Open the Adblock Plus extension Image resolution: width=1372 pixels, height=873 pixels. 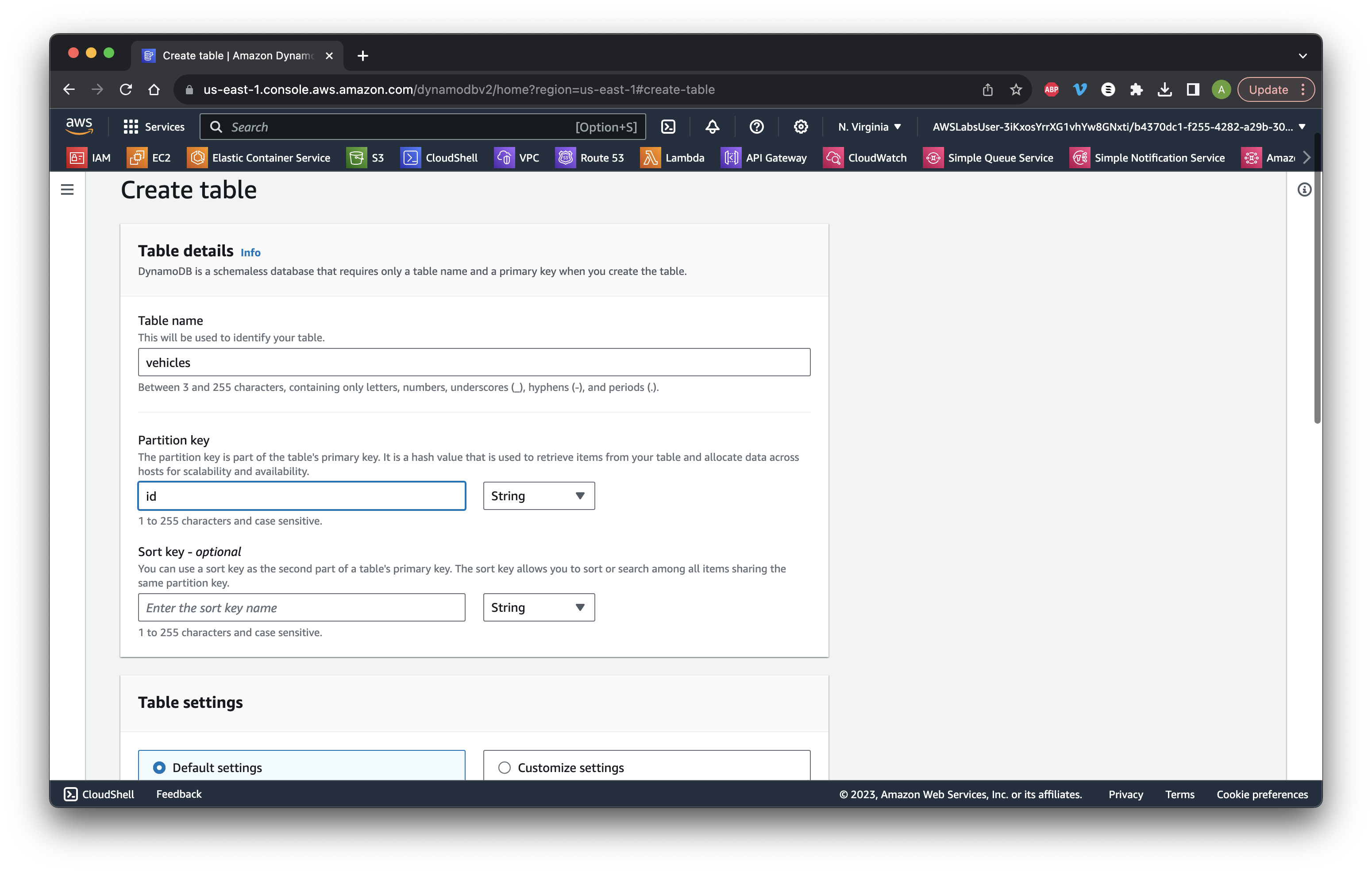click(1052, 89)
